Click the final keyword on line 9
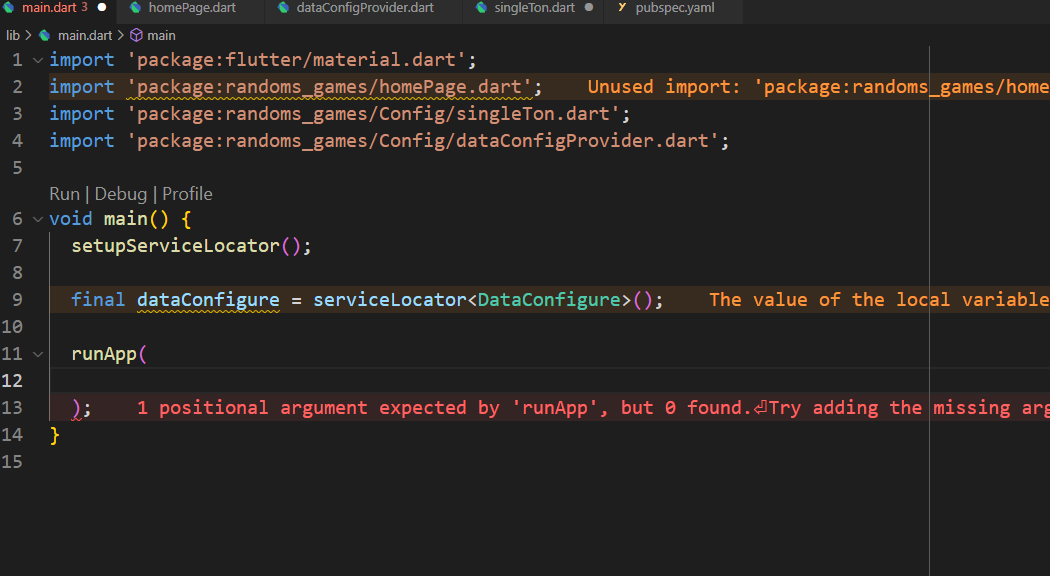This screenshot has width=1050, height=576. [x=98, y=299]
